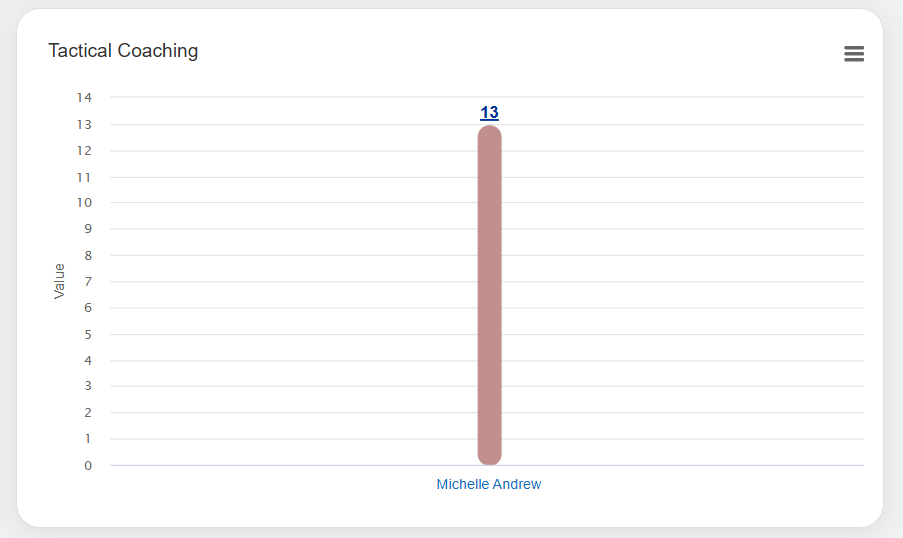
Task: Click the 10 y-axis tick label
Action: point(84,203)
